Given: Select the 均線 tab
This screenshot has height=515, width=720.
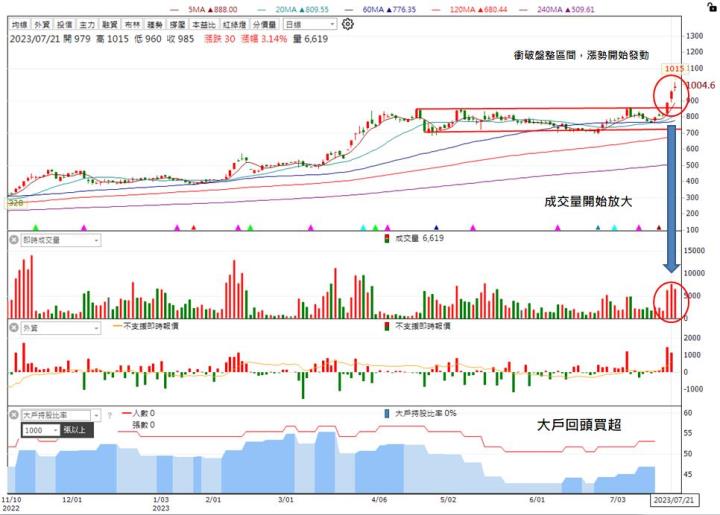Looking at the screenshot, I should pyautogui.click(x=18, y=23).
